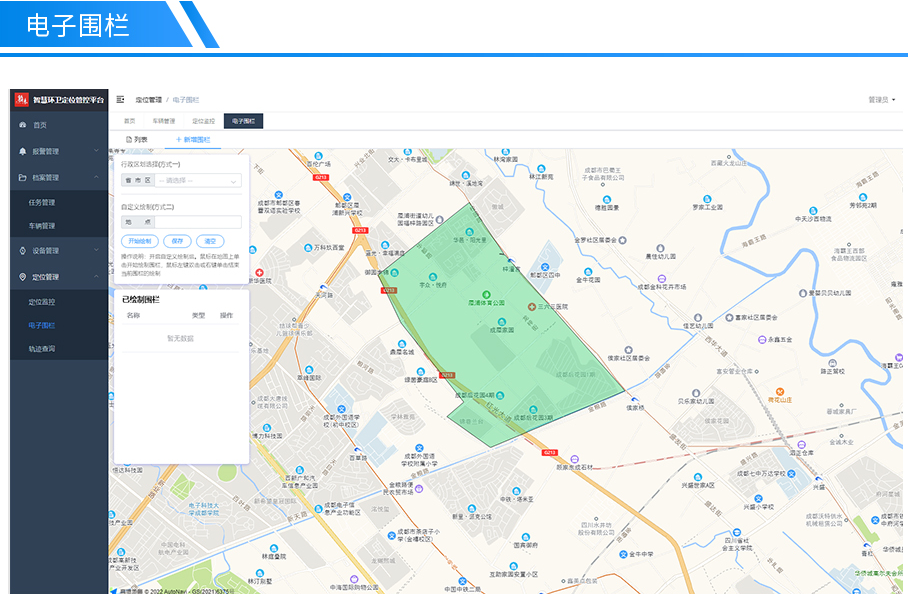The width and height of the screenshot is (910, 594).
Task: Click the 档案管理 folder icon
Action: [23, 178]
